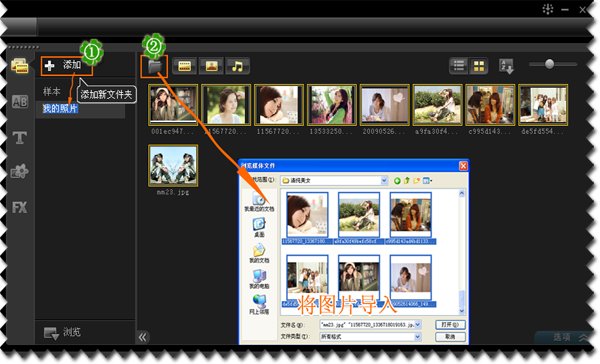Open the 我的文档 documents shortcut
The width and height of the screenshot is (600, 364).
coord(259,253)
